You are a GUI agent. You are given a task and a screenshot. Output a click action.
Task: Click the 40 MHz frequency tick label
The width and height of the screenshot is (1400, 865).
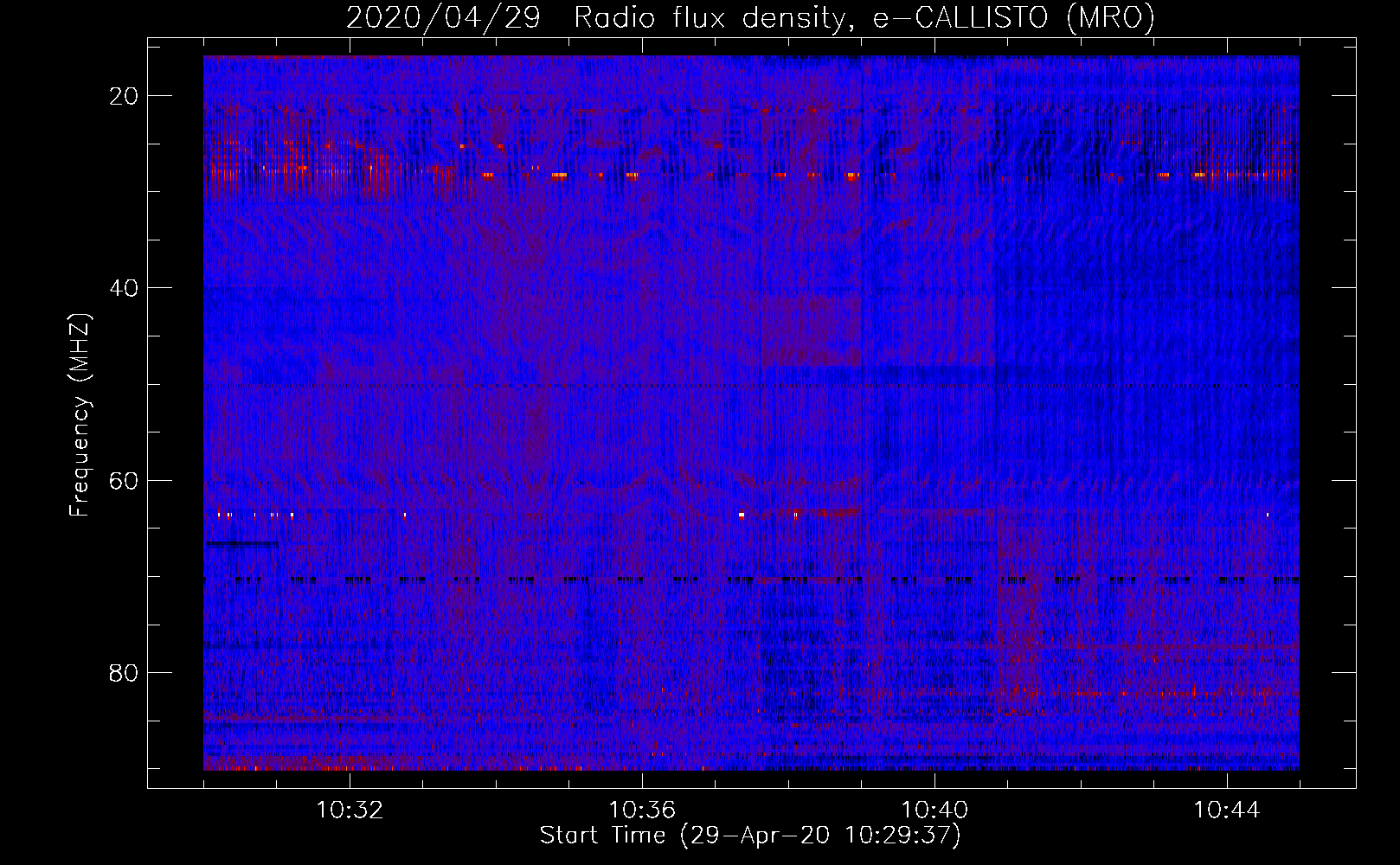124,288
